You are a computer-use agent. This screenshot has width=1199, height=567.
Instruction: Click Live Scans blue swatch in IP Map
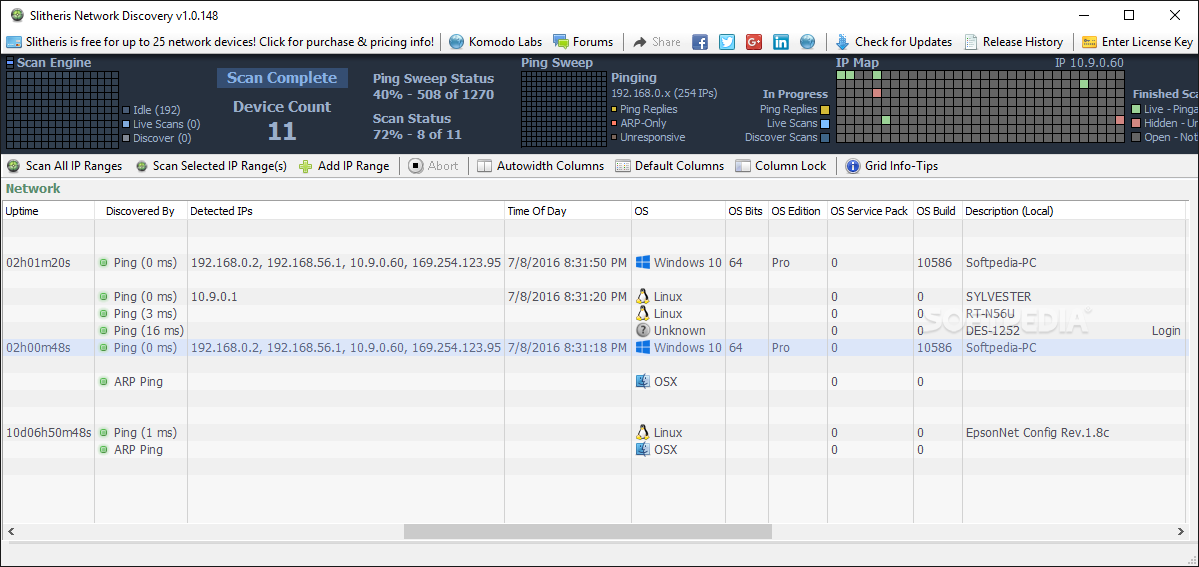(825, 123)
